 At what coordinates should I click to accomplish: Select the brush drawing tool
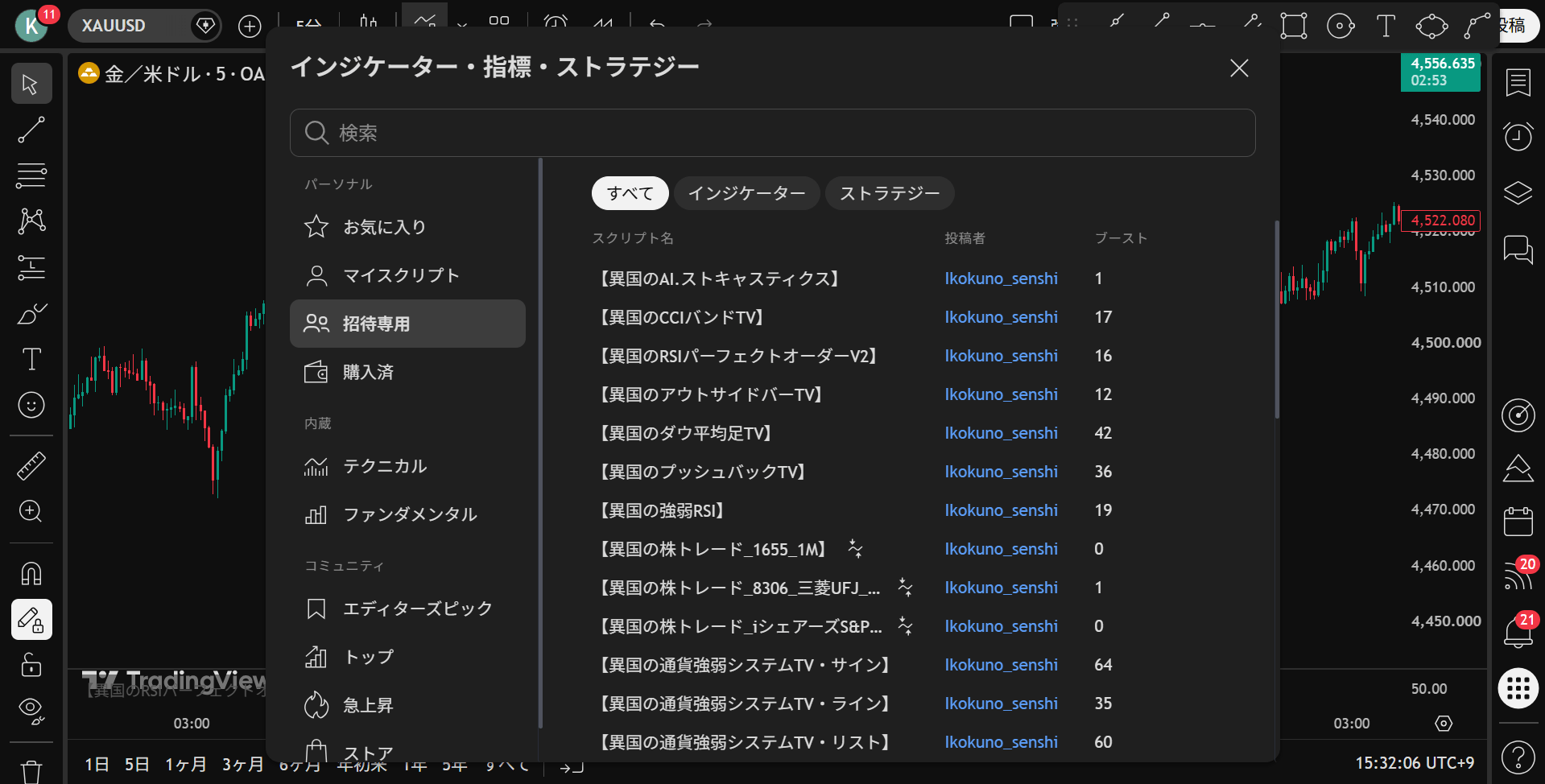point(31,313)
